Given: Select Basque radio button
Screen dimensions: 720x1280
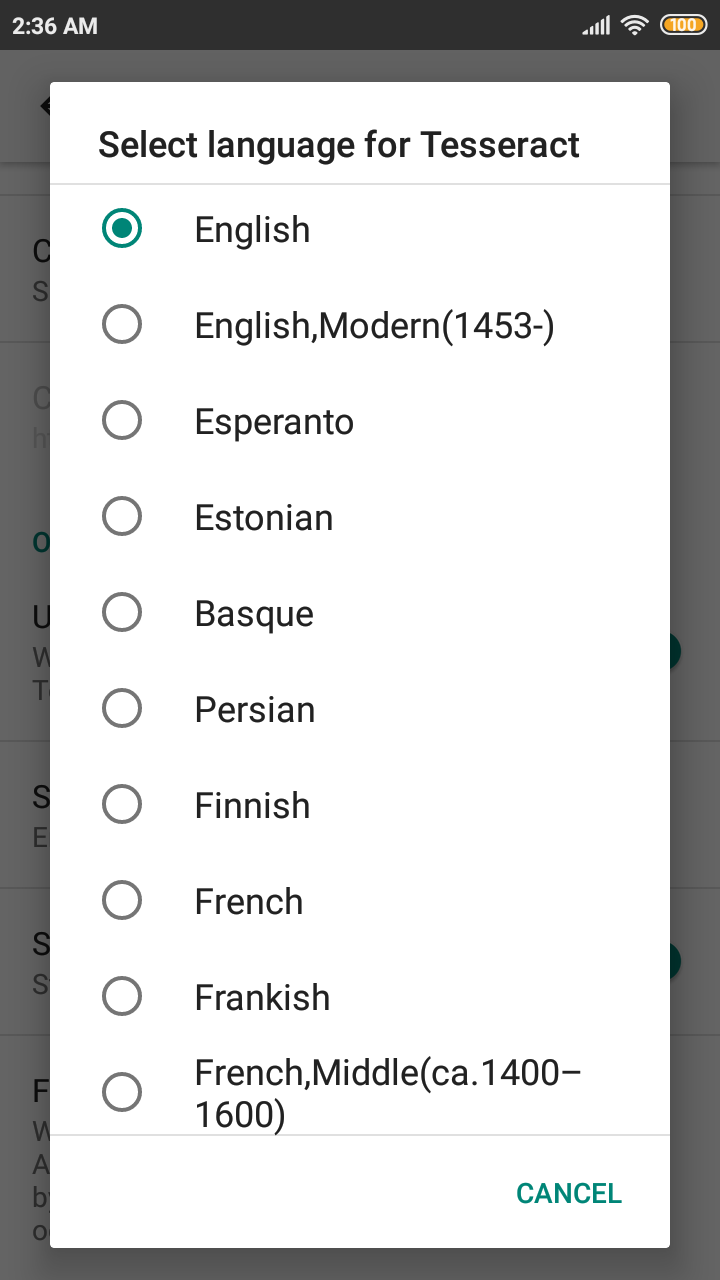Looking at the screenshot, I should [x=122, y=613].
